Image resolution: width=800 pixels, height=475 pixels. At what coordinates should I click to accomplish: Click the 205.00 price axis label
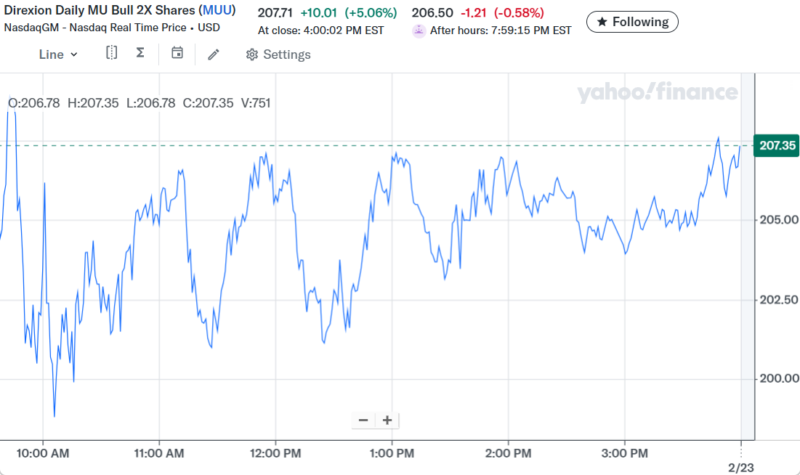(778, 220)
